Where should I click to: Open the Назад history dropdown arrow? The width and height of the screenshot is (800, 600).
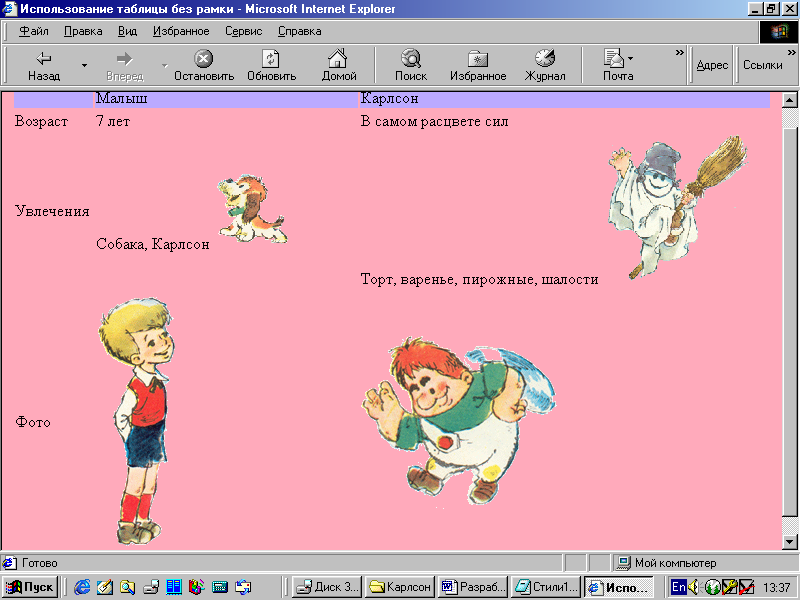pos(84,65)
